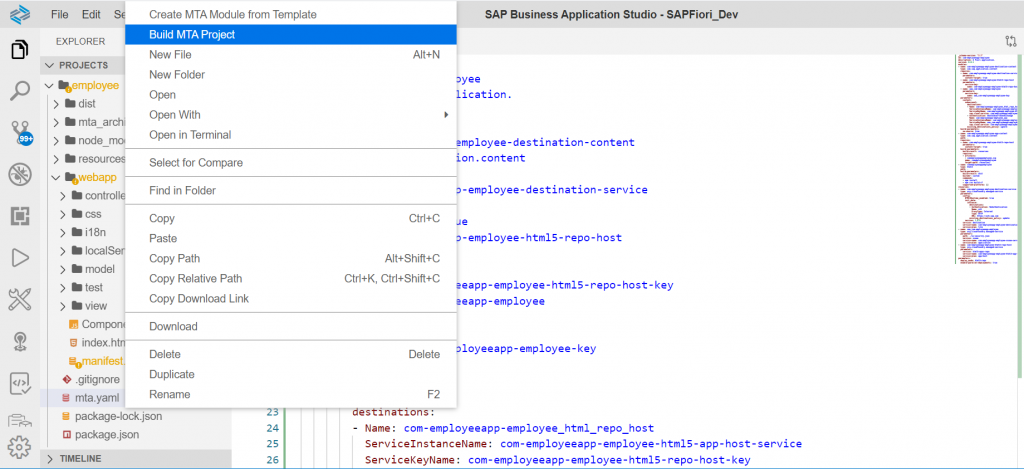Expand the css folder

tap(63, 214)
